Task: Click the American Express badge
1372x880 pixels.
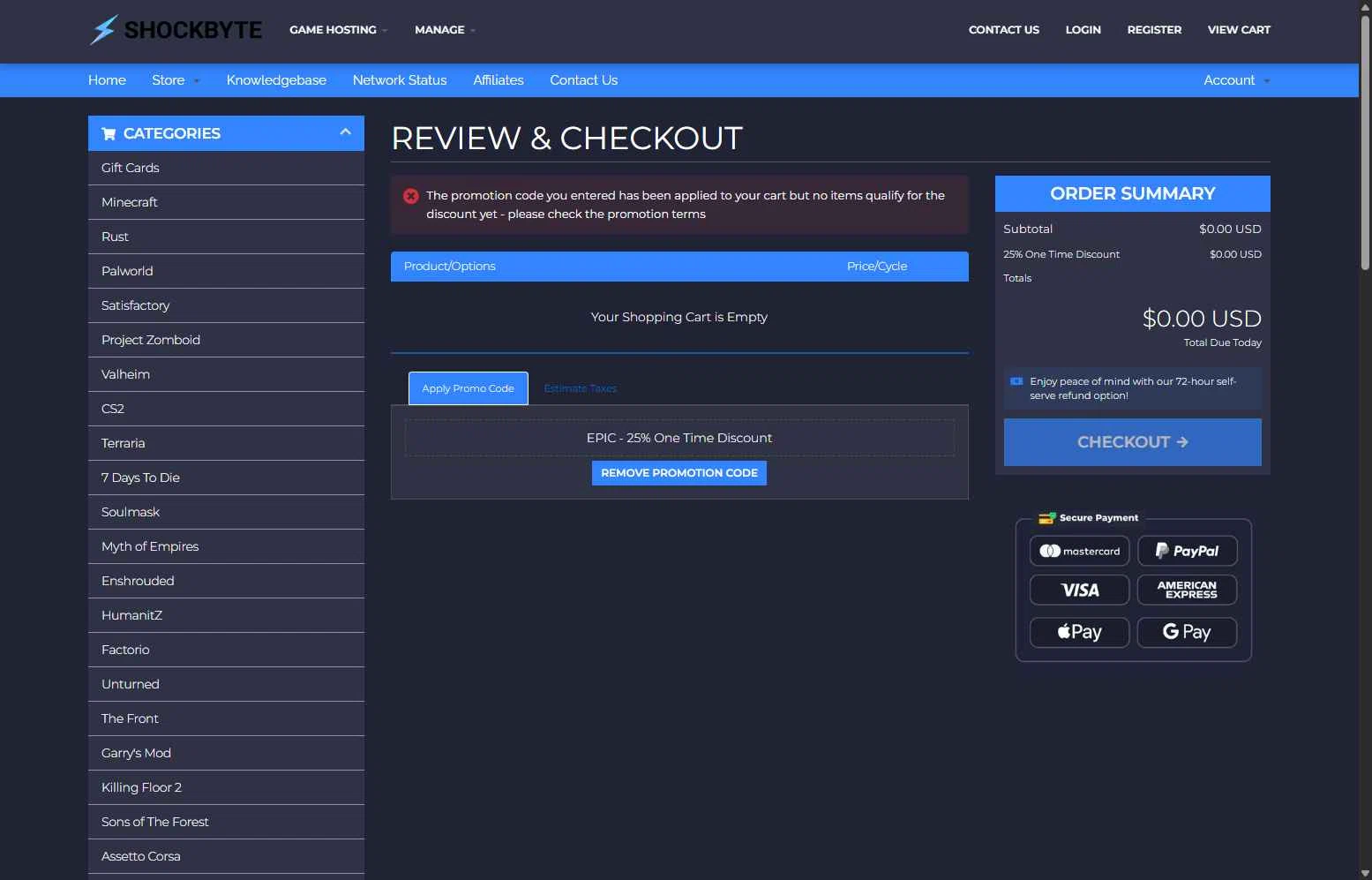Action: pyautogui.click(x=1187, y=590)
